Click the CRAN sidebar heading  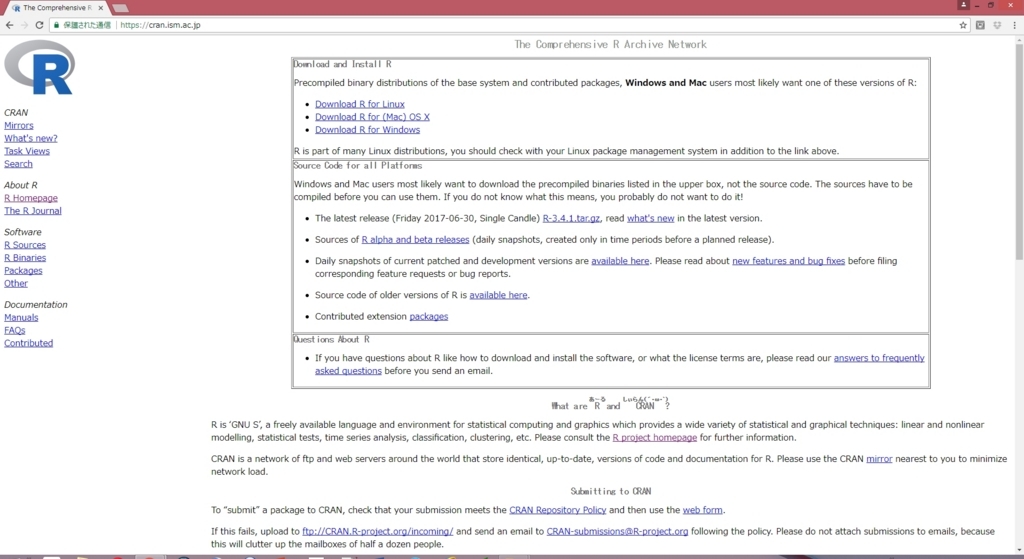[x=16, y=112]
